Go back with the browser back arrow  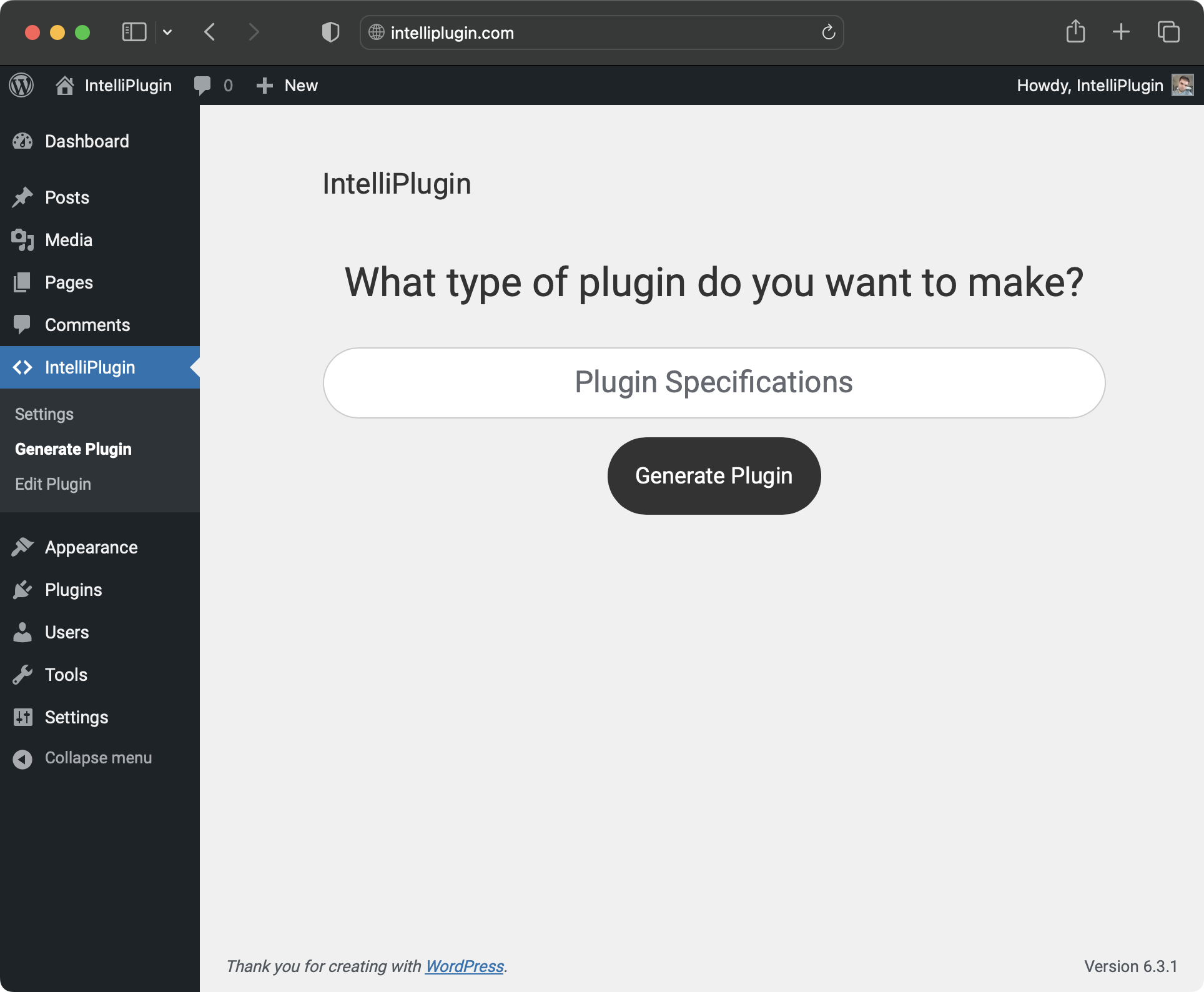(x=210, y=32)
